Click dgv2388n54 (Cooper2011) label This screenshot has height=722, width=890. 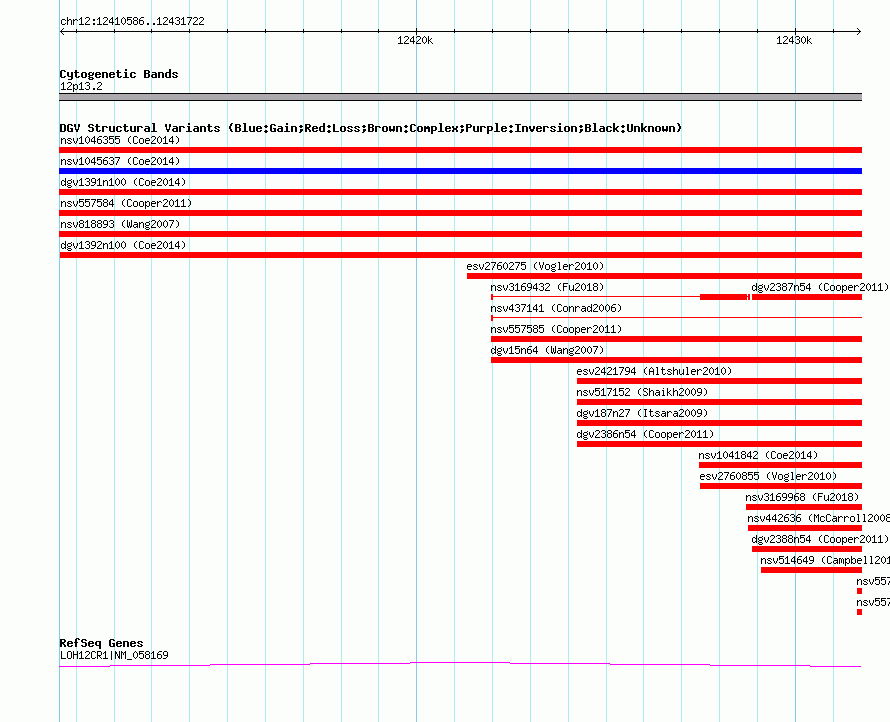(x=820, y=539)
